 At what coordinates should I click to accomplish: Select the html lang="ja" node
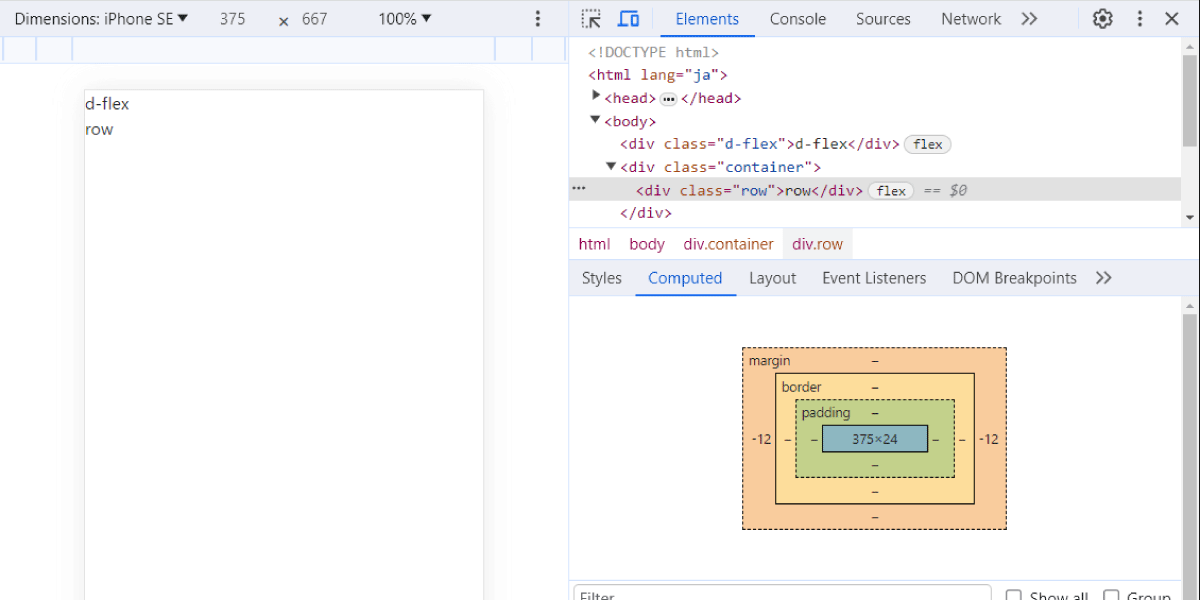click(657, 75)
